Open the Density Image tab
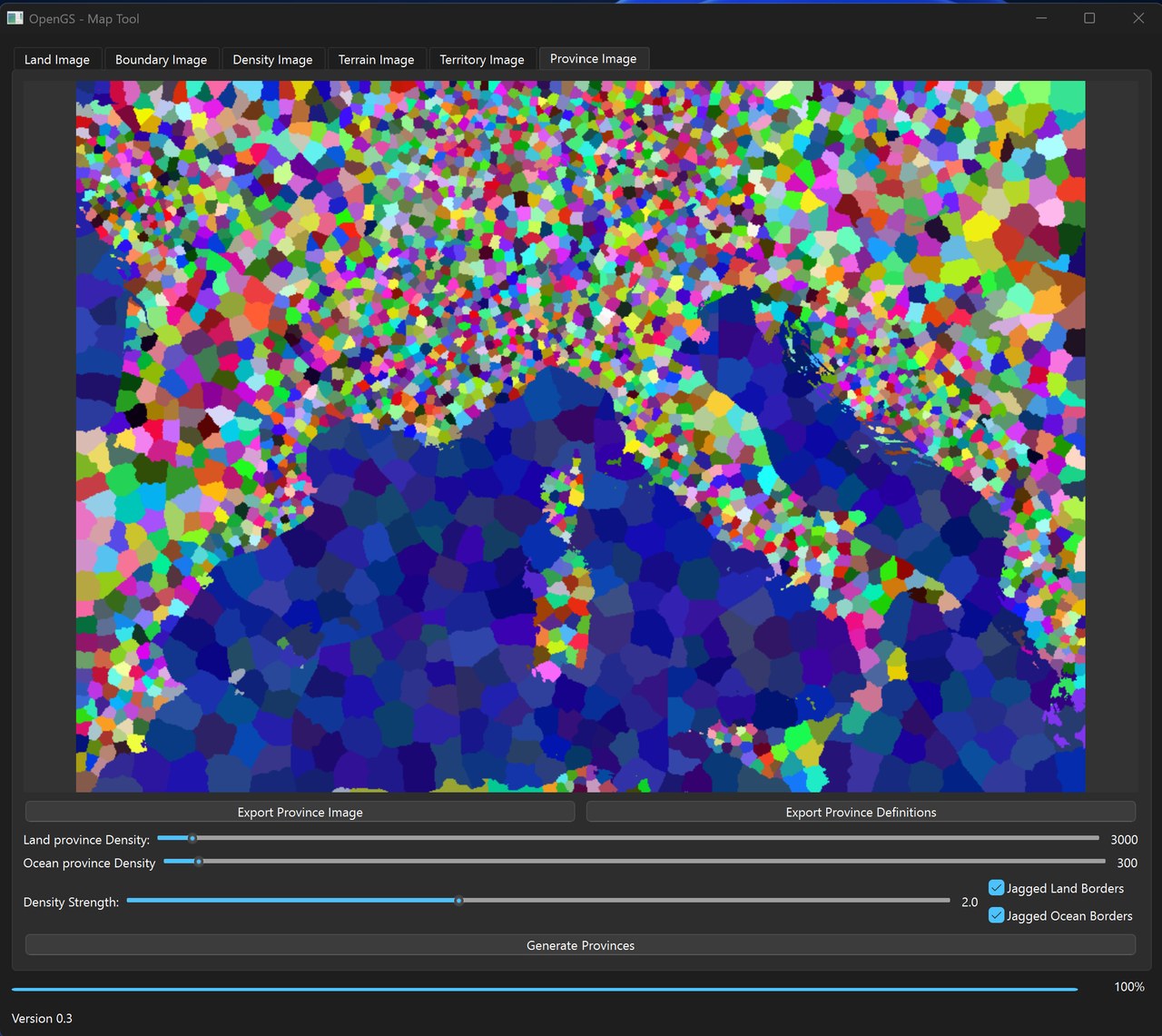The height and width of the screenshot is (1036, 1162). pos(273,58)
